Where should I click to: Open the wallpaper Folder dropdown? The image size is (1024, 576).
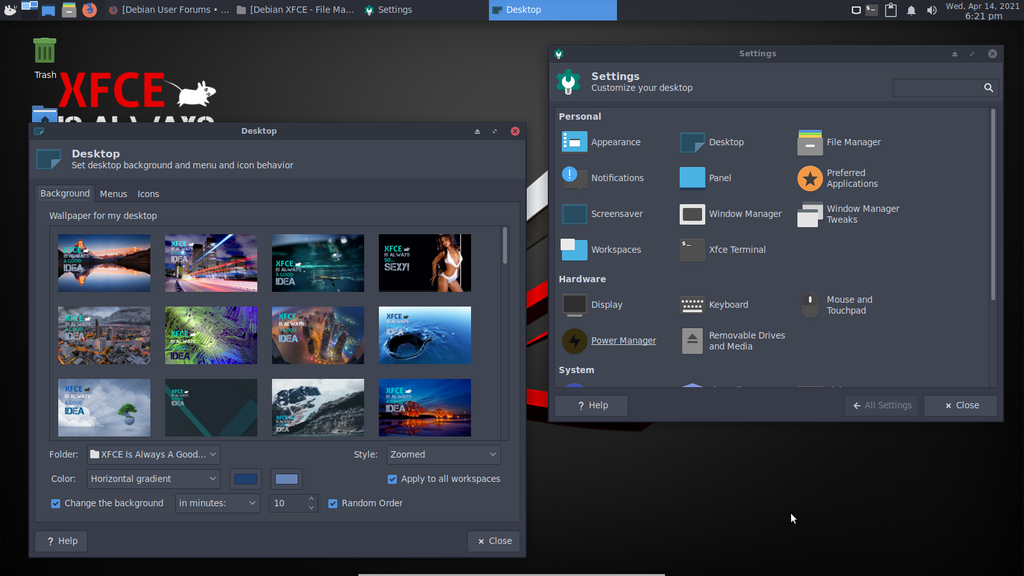pyautogui.click(x=153, y=455)
